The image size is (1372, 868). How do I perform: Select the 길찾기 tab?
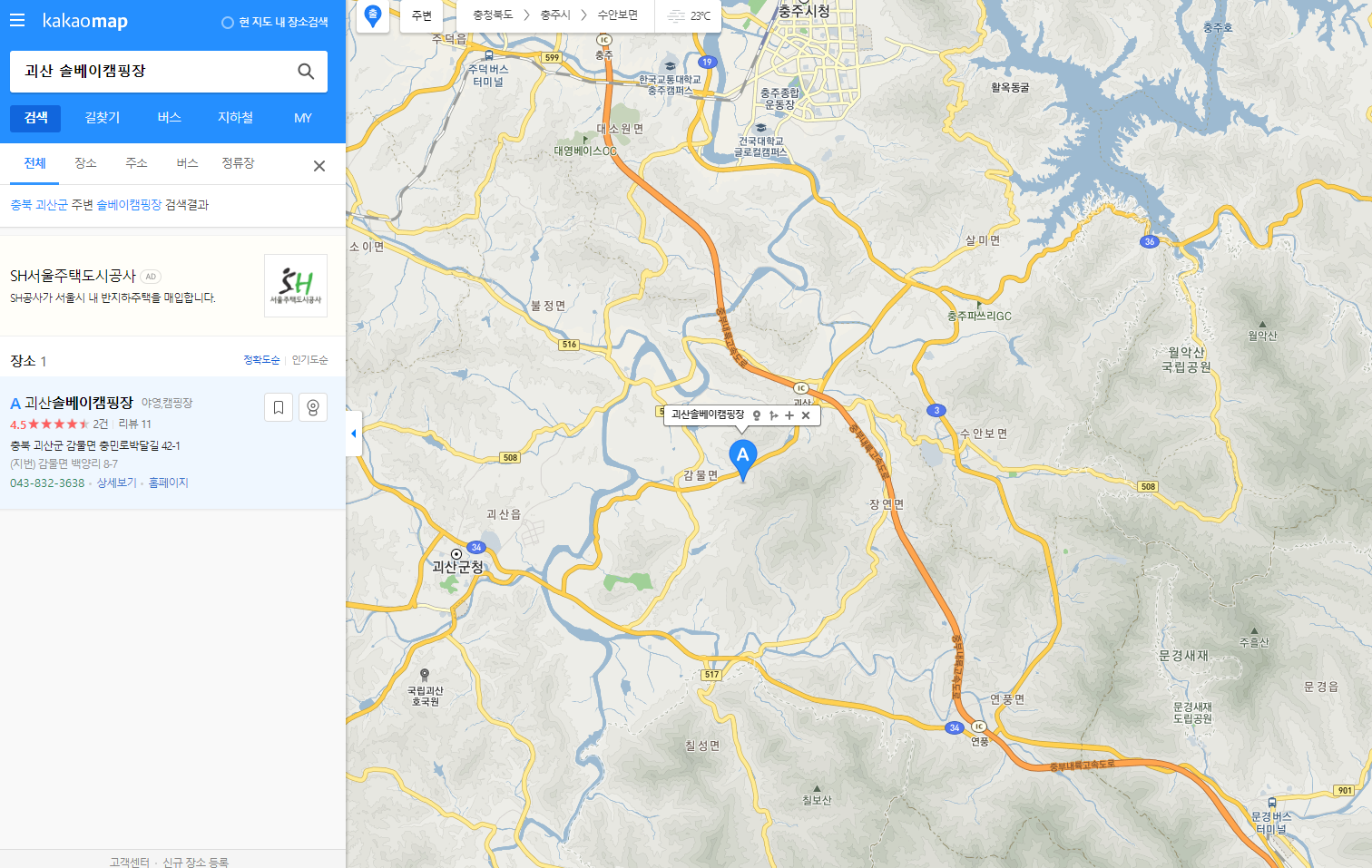tap(102, 118)
